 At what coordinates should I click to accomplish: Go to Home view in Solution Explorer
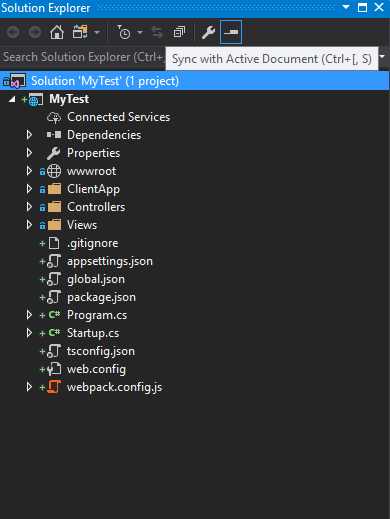57,32
